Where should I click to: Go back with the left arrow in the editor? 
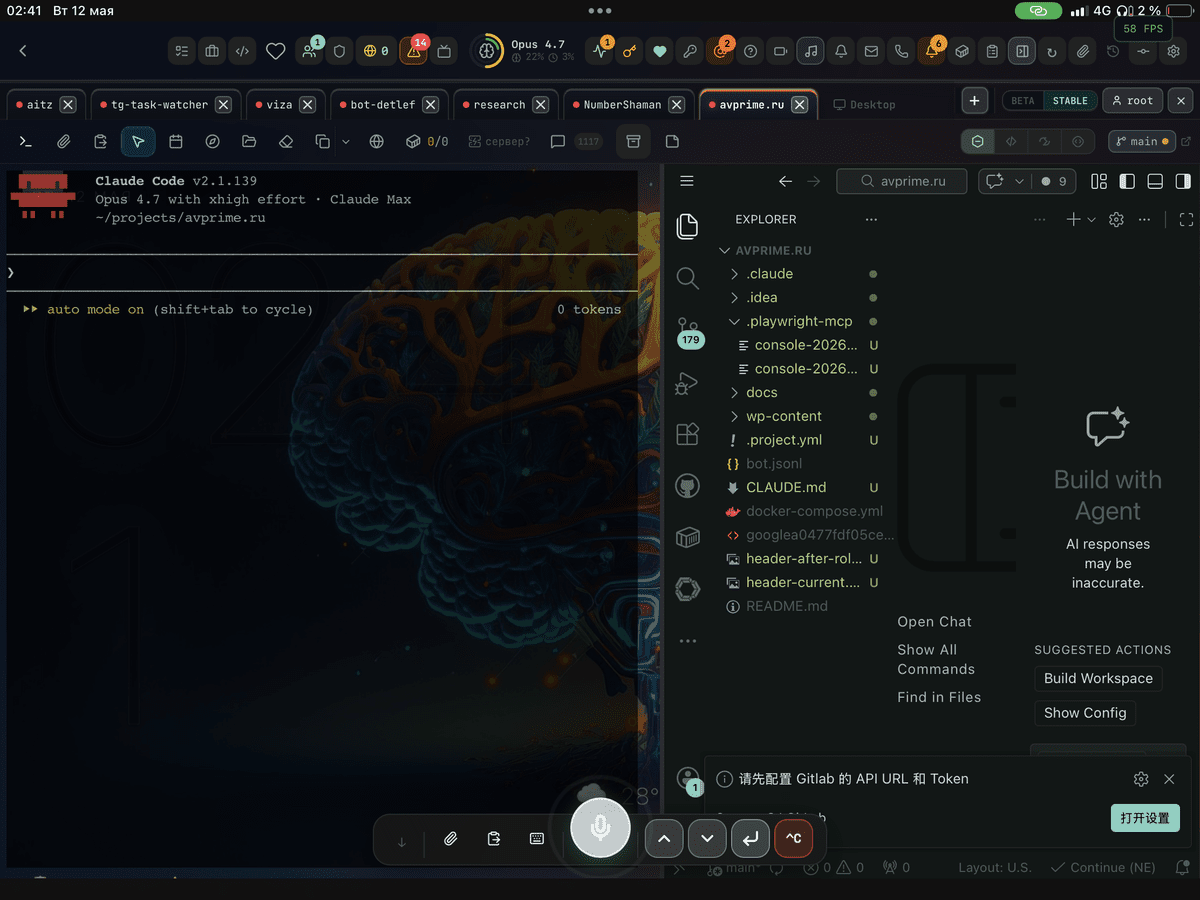coord(785,181)
